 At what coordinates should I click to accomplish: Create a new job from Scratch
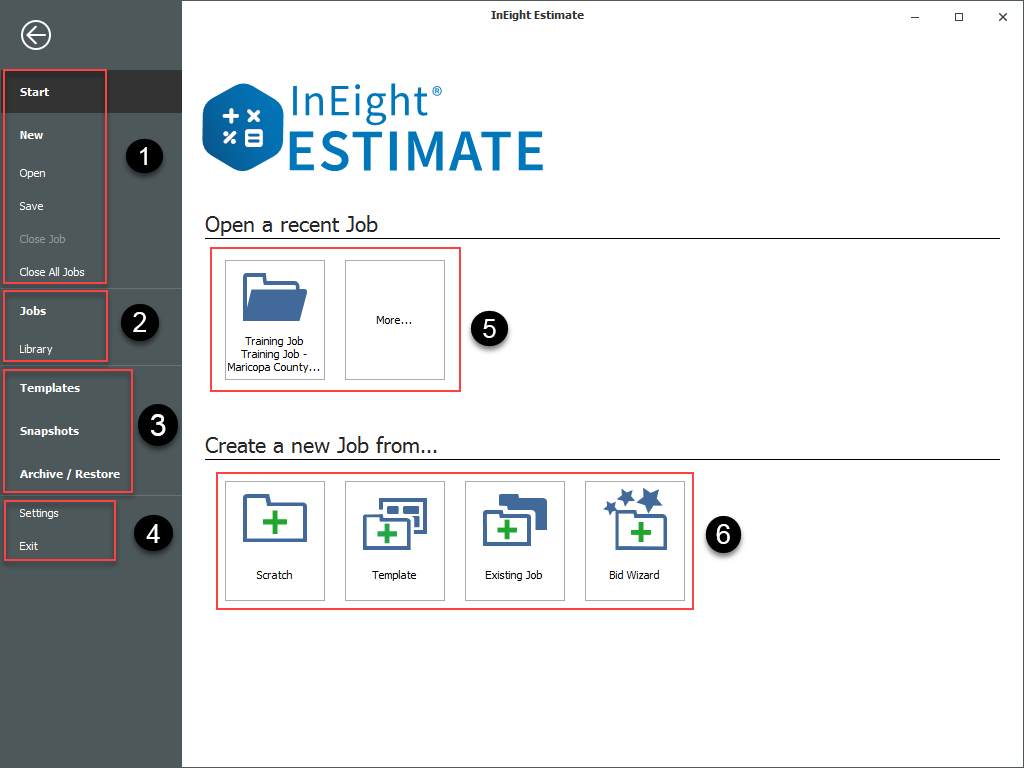pyautogui.click(x=275, y=540)
